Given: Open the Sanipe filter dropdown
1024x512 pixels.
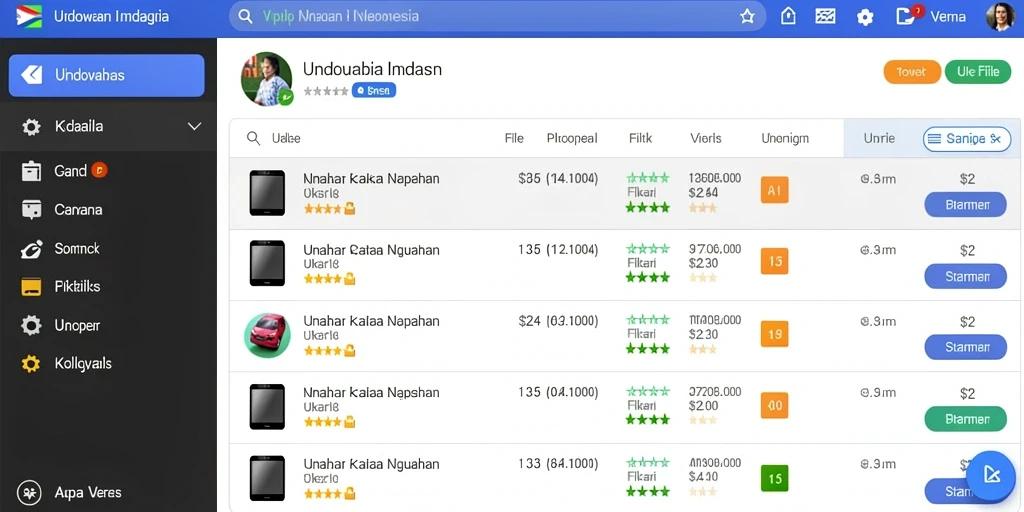Looking at the screenshot, I should pos(967,138).
